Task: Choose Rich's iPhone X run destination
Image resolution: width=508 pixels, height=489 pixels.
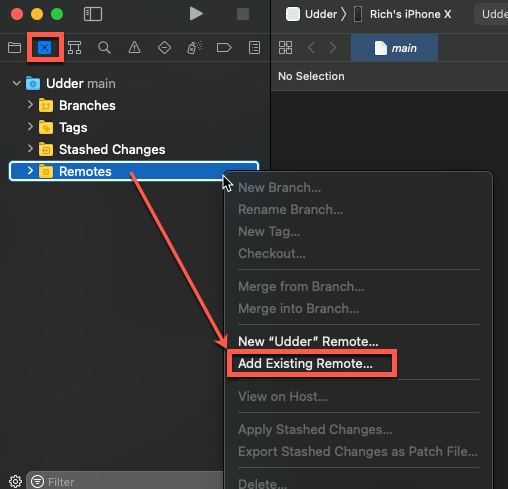Action: pyautogui.click(x=403, y=14)
